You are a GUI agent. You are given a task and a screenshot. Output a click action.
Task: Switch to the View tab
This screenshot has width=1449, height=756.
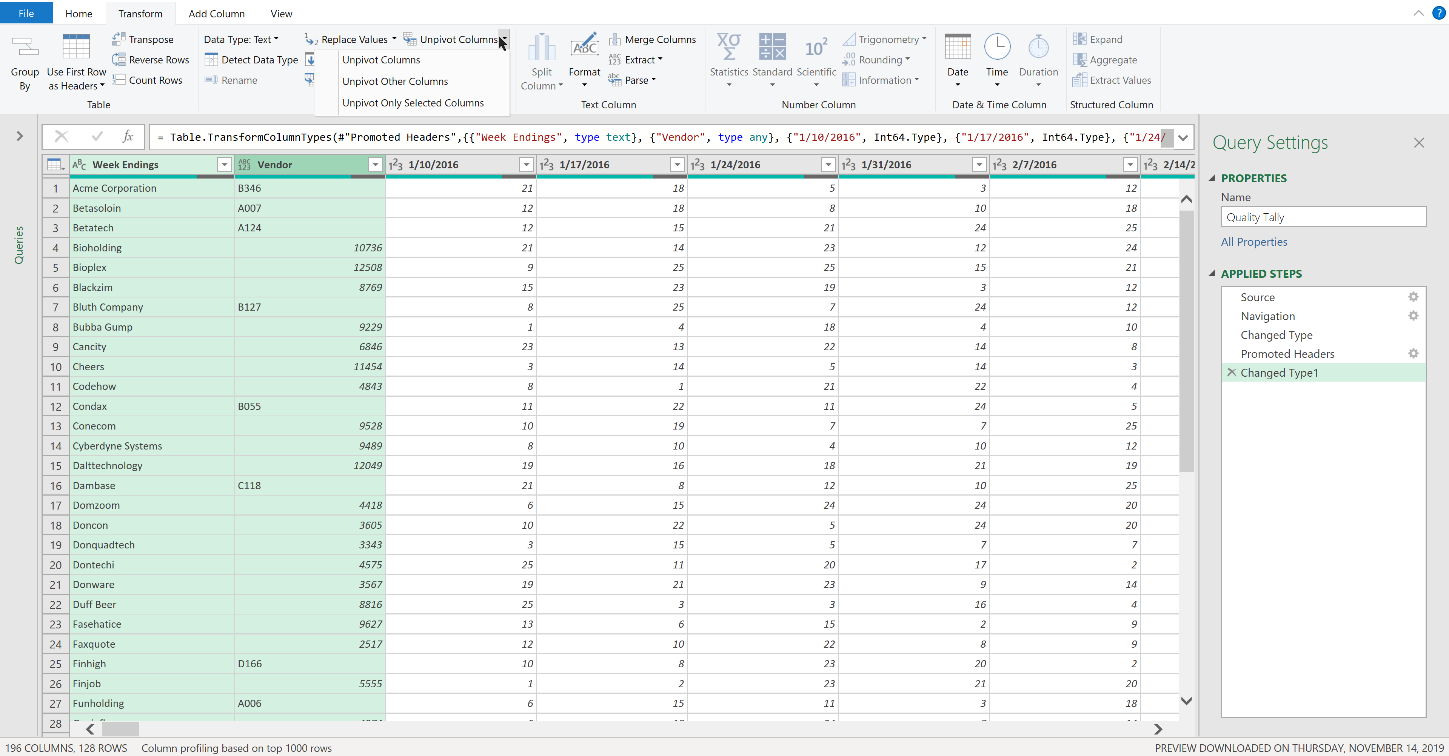point(281,14)
